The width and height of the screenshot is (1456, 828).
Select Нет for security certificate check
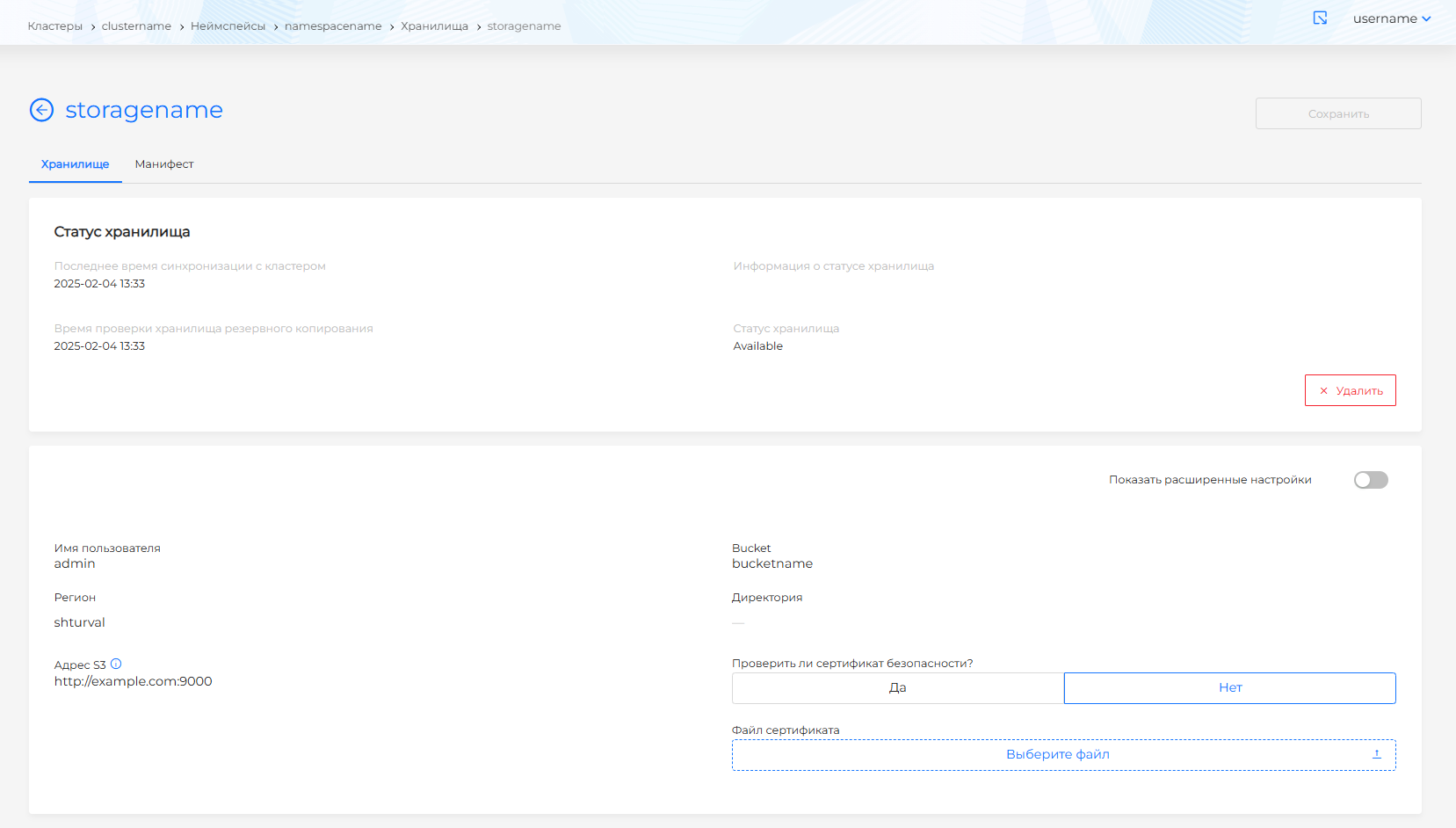tap(1229, 688)
